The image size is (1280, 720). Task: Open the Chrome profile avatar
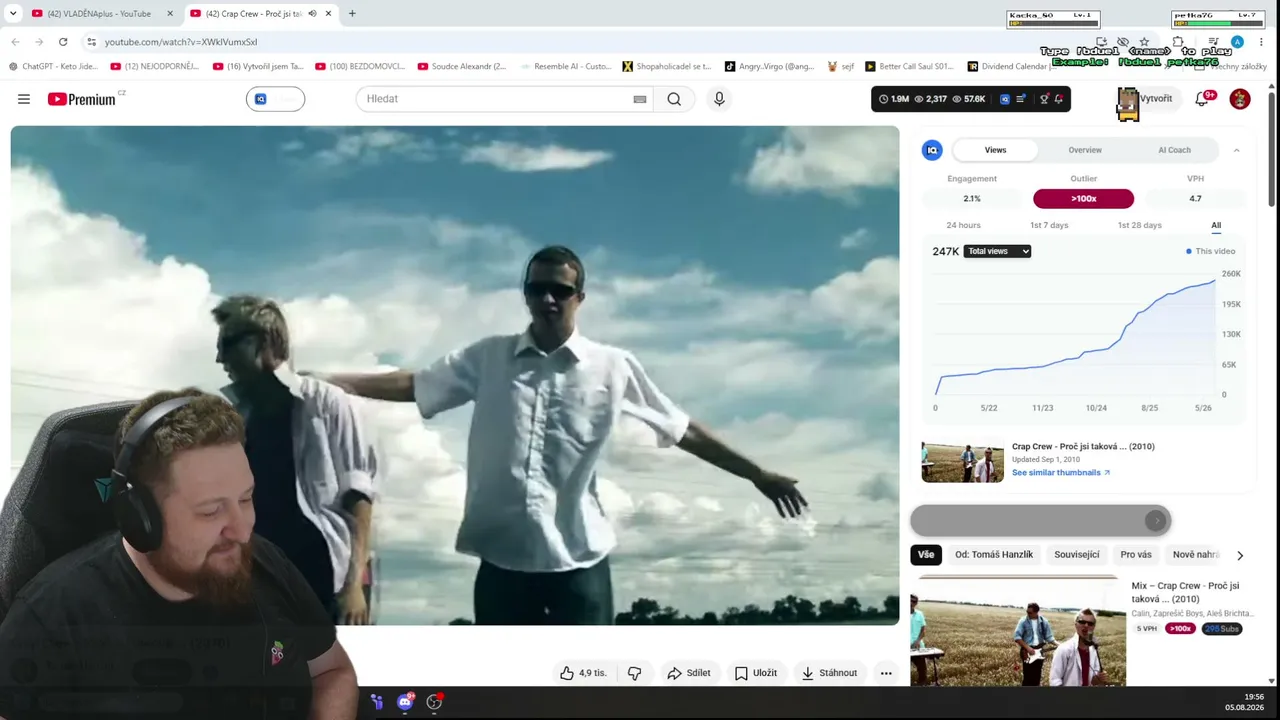click(x=1237, y=42)
